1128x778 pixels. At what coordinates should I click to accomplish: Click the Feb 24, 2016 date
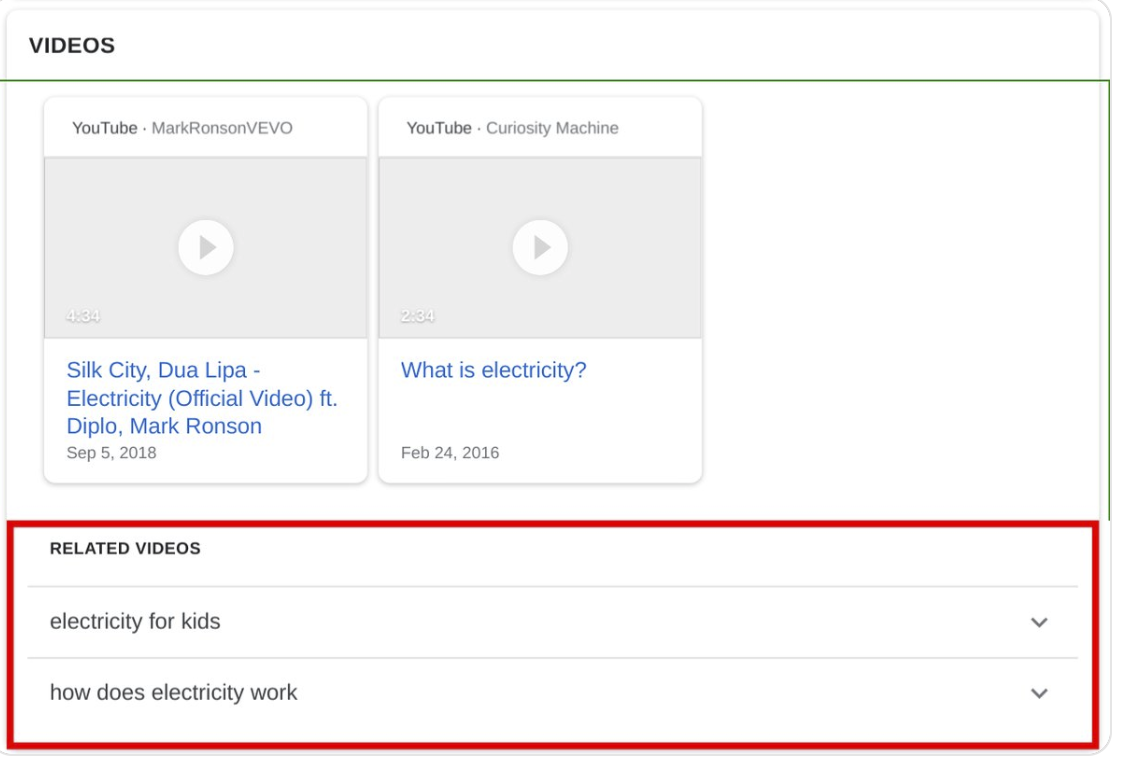450,453
